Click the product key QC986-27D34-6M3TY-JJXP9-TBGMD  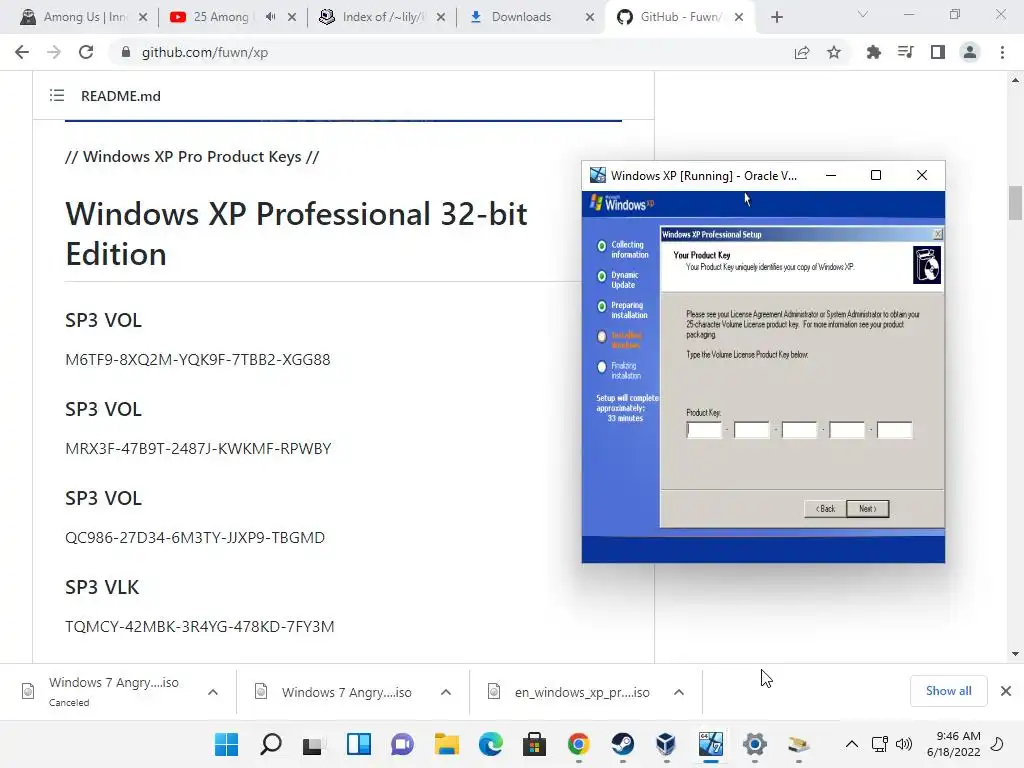coord(195,537)
